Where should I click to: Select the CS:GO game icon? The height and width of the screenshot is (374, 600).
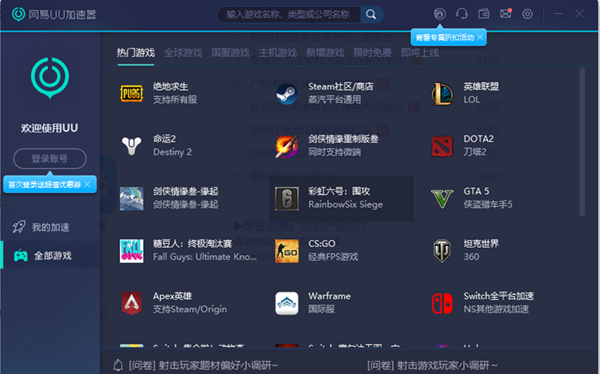tap(287, 251)
